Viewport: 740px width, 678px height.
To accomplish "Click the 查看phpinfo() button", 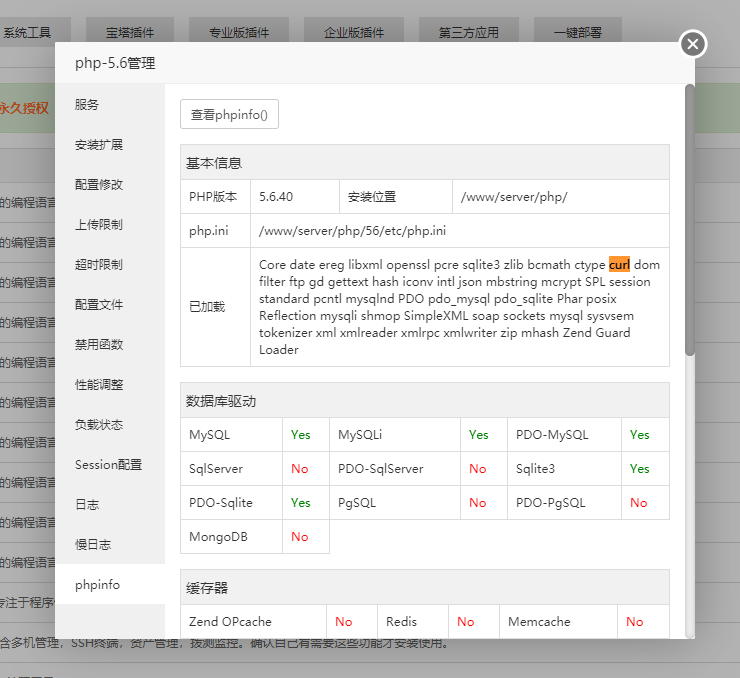I will coord(229,114).
